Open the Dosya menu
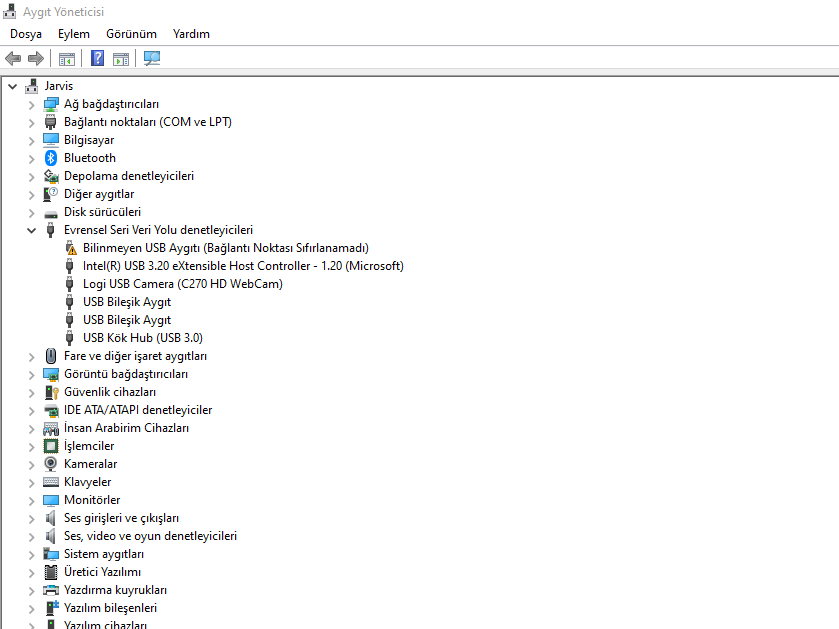Viewport: 839px width, 629px height. [26, 34]
